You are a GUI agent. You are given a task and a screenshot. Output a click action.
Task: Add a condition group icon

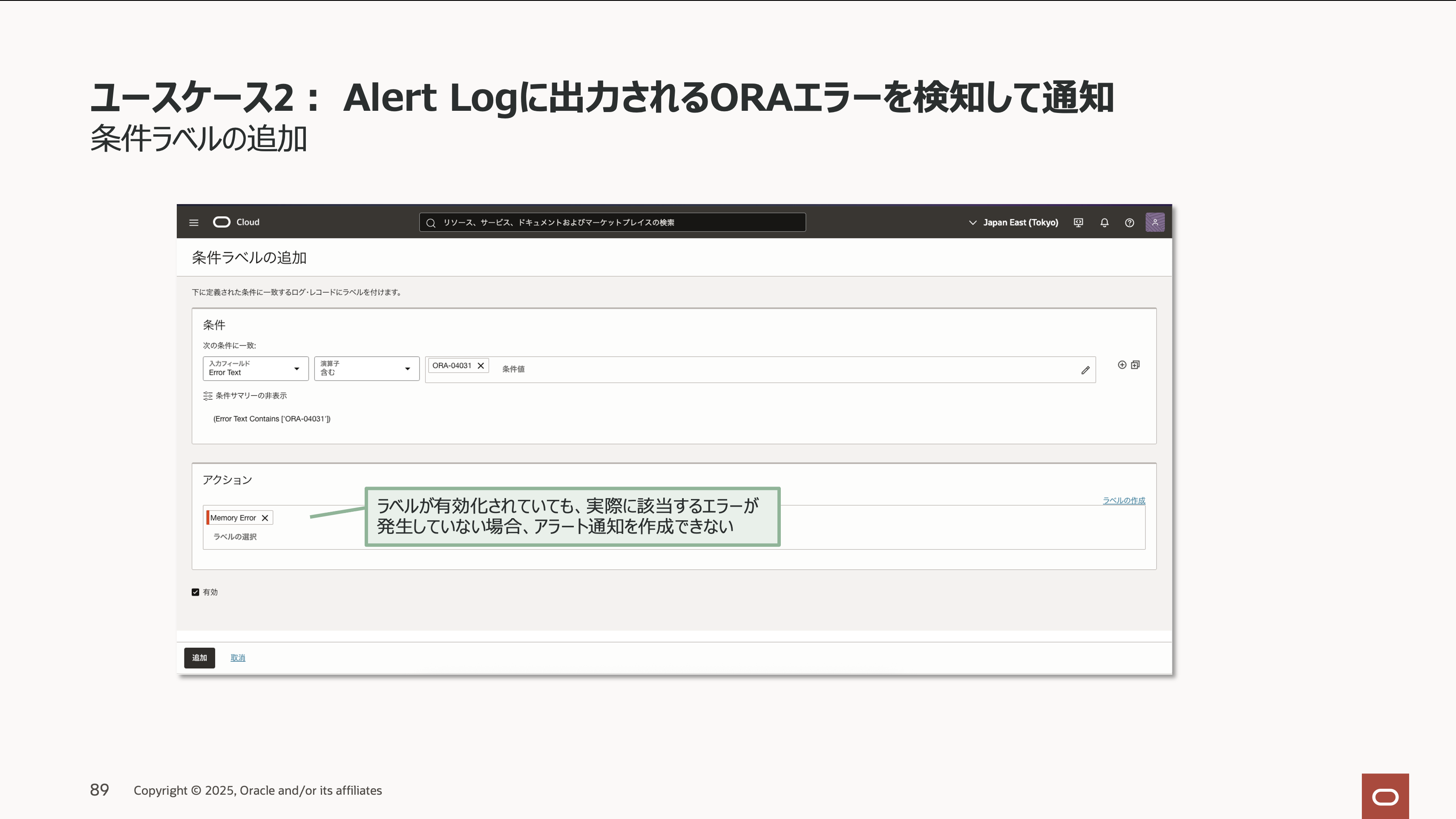coord(1135,365)
